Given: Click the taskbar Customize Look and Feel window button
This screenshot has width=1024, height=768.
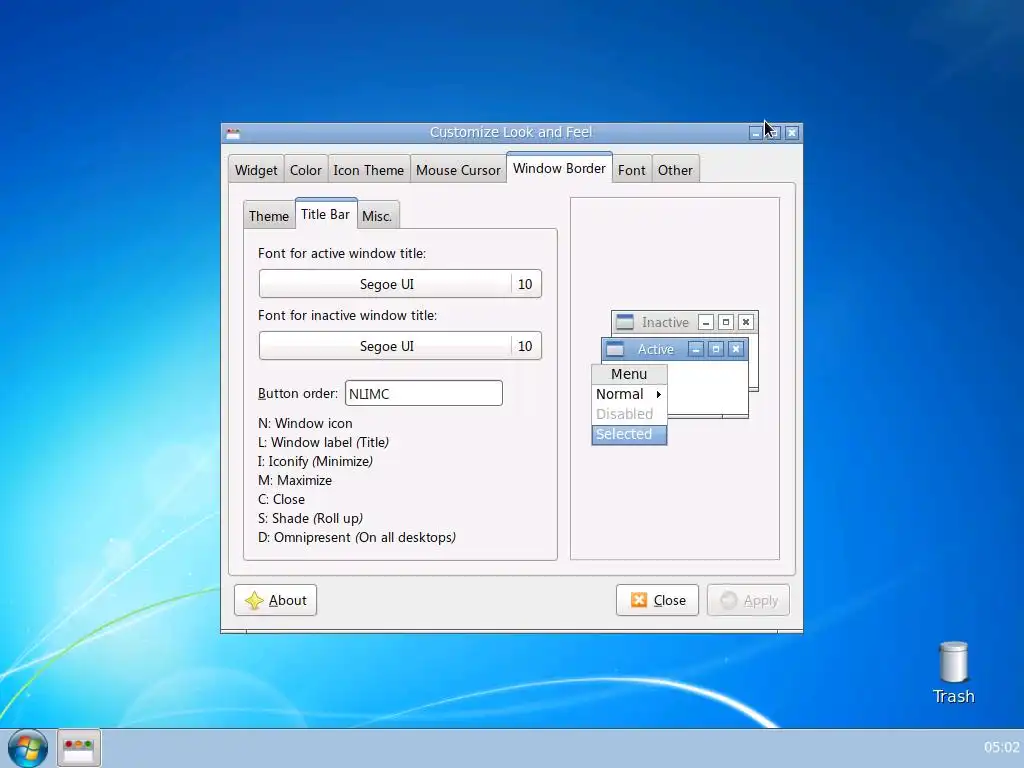Looking at the screenshot, I should 79,748.
